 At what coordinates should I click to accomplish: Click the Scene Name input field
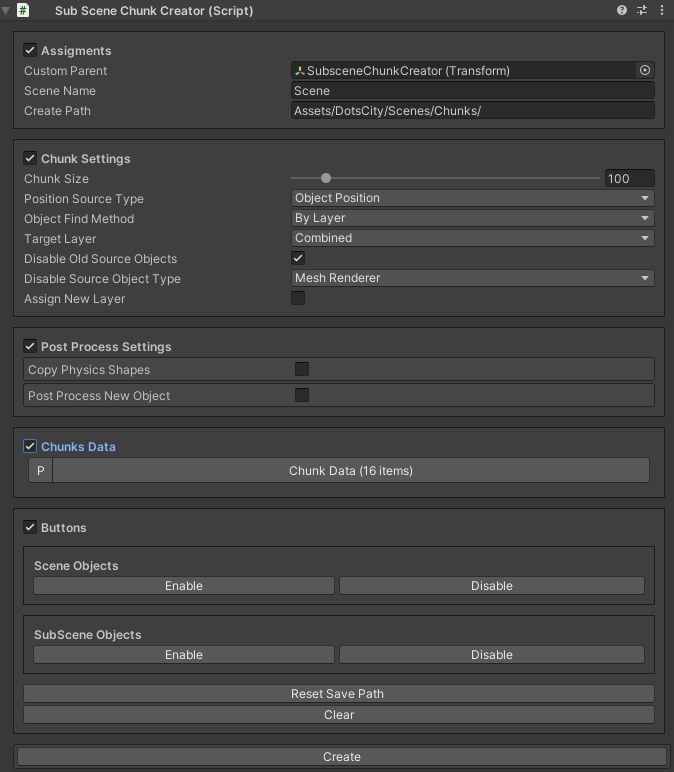pos(473,91)
